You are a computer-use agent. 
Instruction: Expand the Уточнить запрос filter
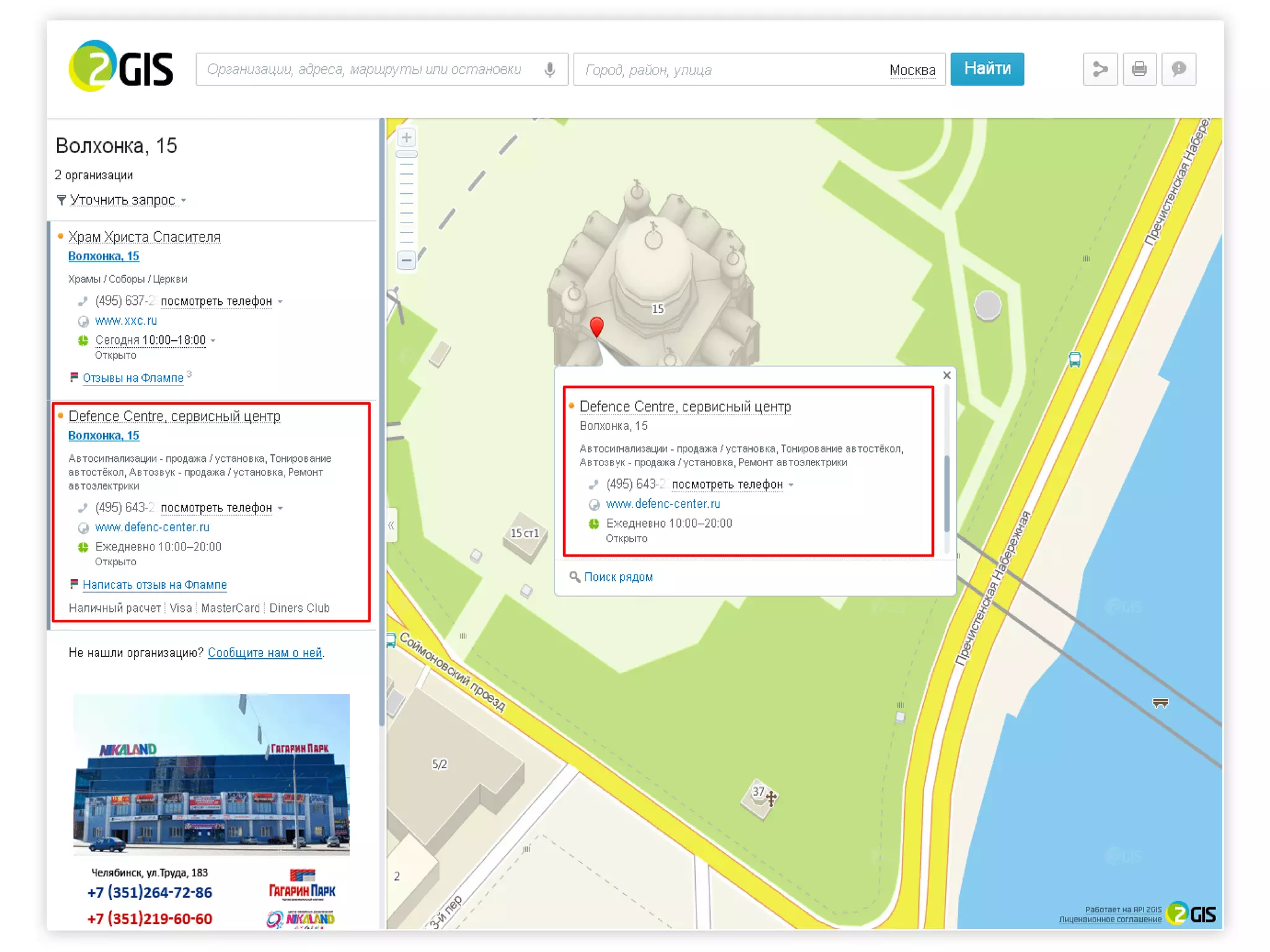pyautogui.click(x=122, y=200)
